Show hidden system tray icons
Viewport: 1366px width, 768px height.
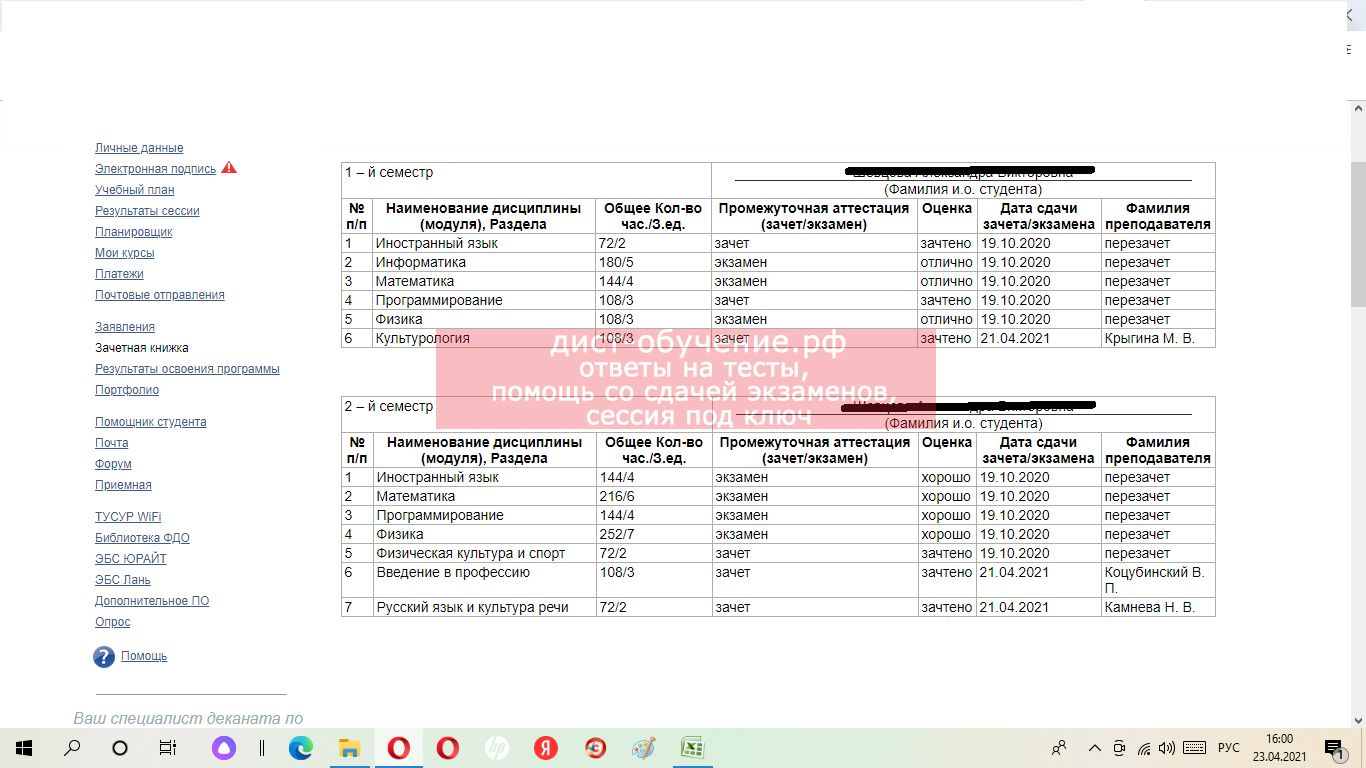click(1095, 748)
